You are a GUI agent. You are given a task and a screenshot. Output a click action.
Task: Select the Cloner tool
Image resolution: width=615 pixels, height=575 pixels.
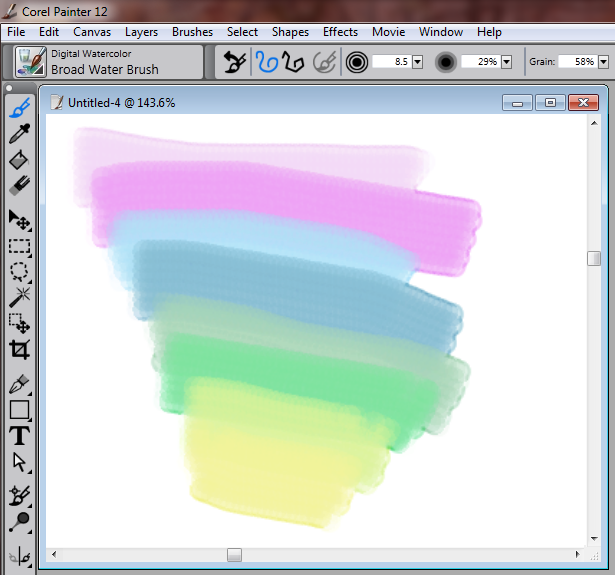[19, 496]
